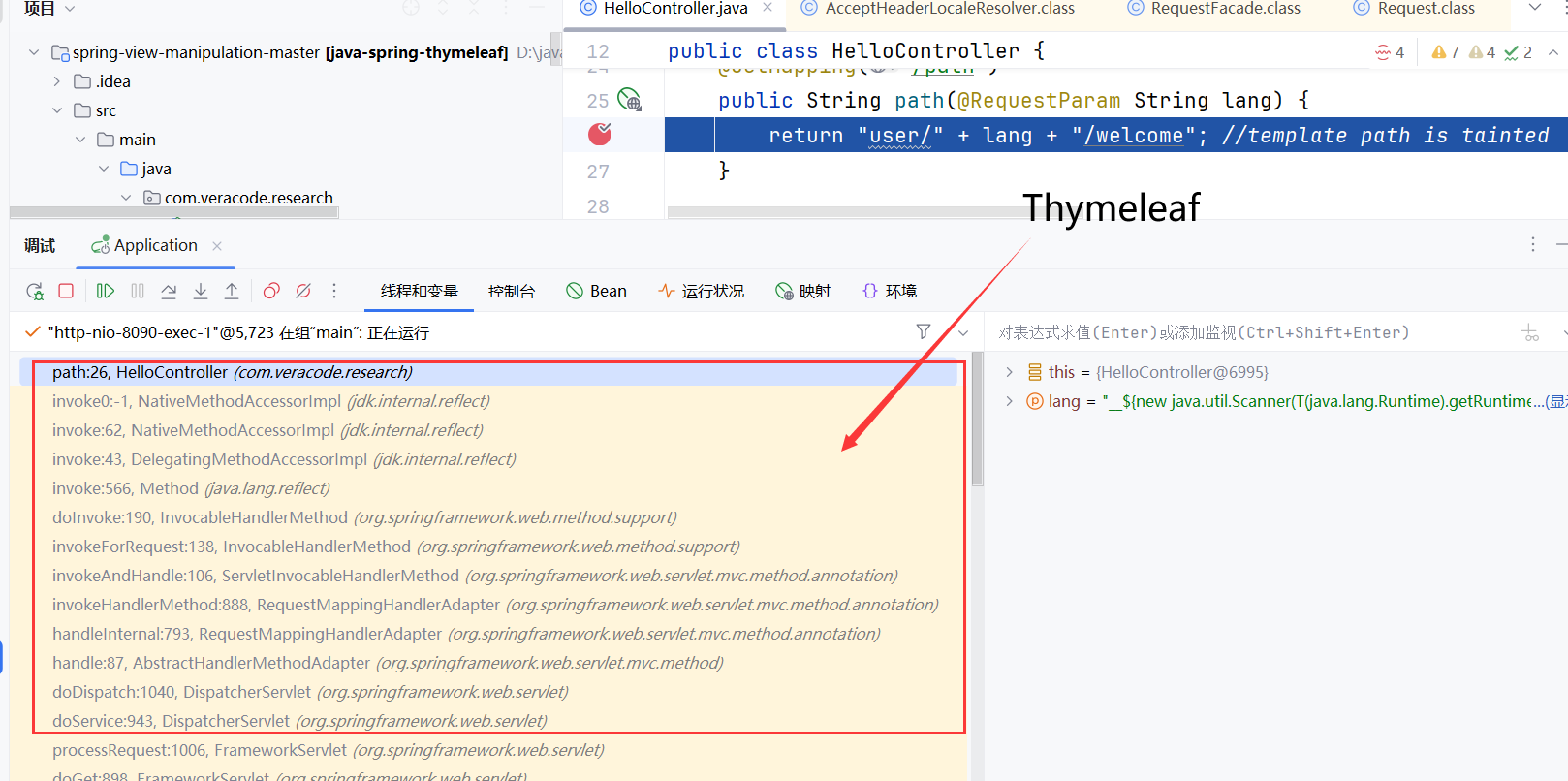This screenshot has width=1568, height=781.
Task: Expand the 'this' HelloController variable
Action: click(x=1009, y=372)
